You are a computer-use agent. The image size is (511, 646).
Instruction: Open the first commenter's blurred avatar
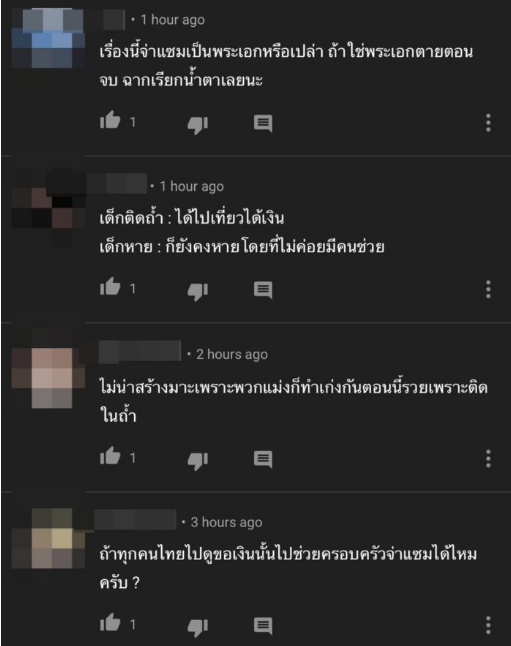tap(48, 38)
